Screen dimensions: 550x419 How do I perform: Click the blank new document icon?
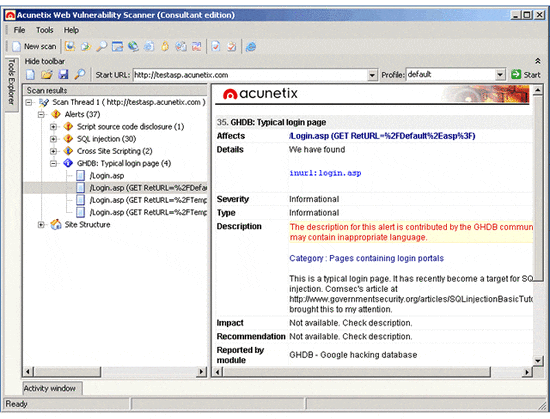click(31, 74)
